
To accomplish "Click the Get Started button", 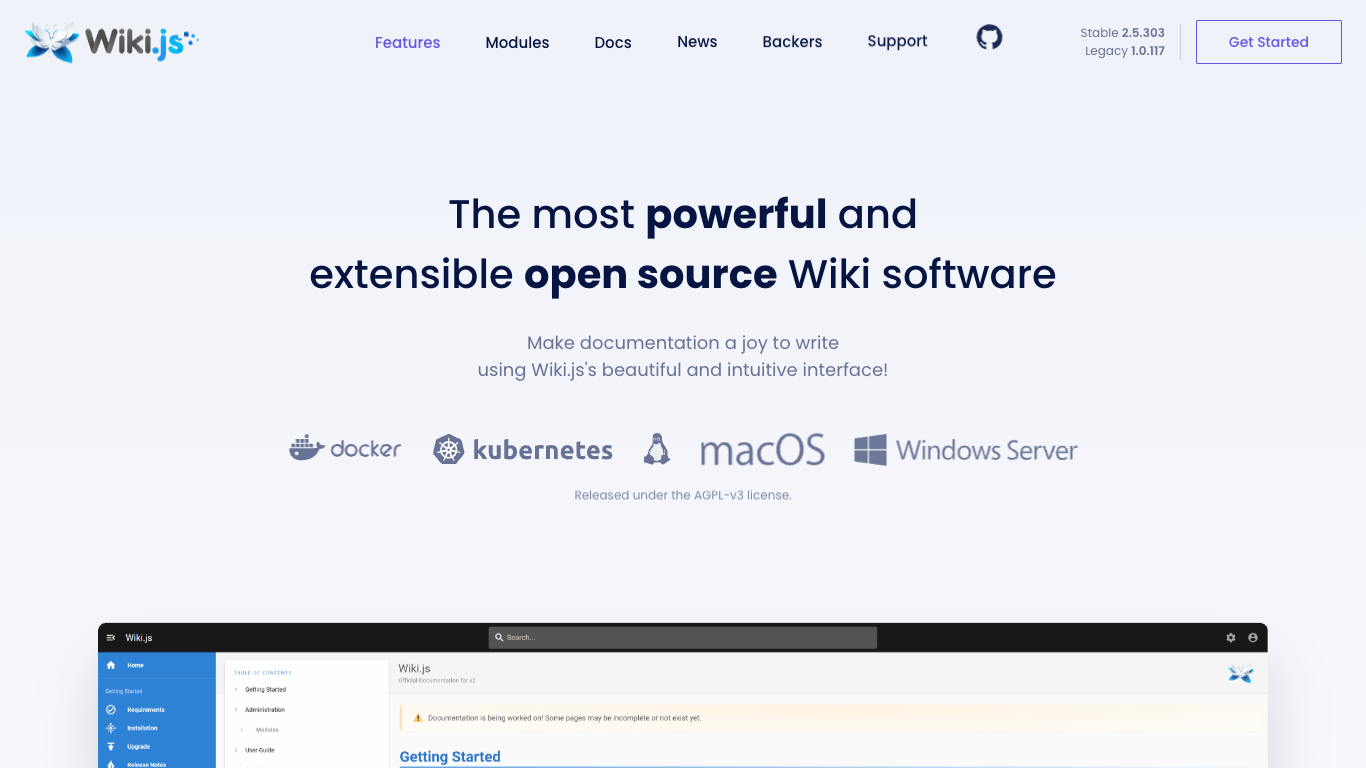I will click(1269, 42).
